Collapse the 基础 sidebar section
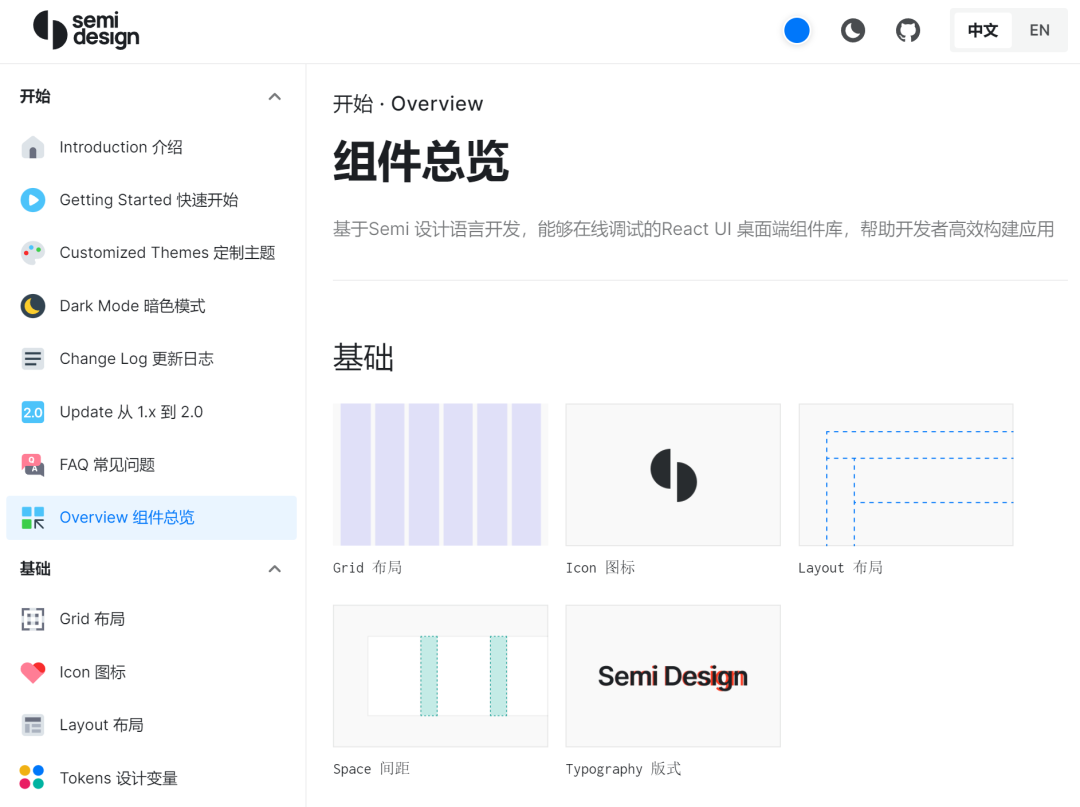This screenshot has height=807, width=1080. (275, 569)
